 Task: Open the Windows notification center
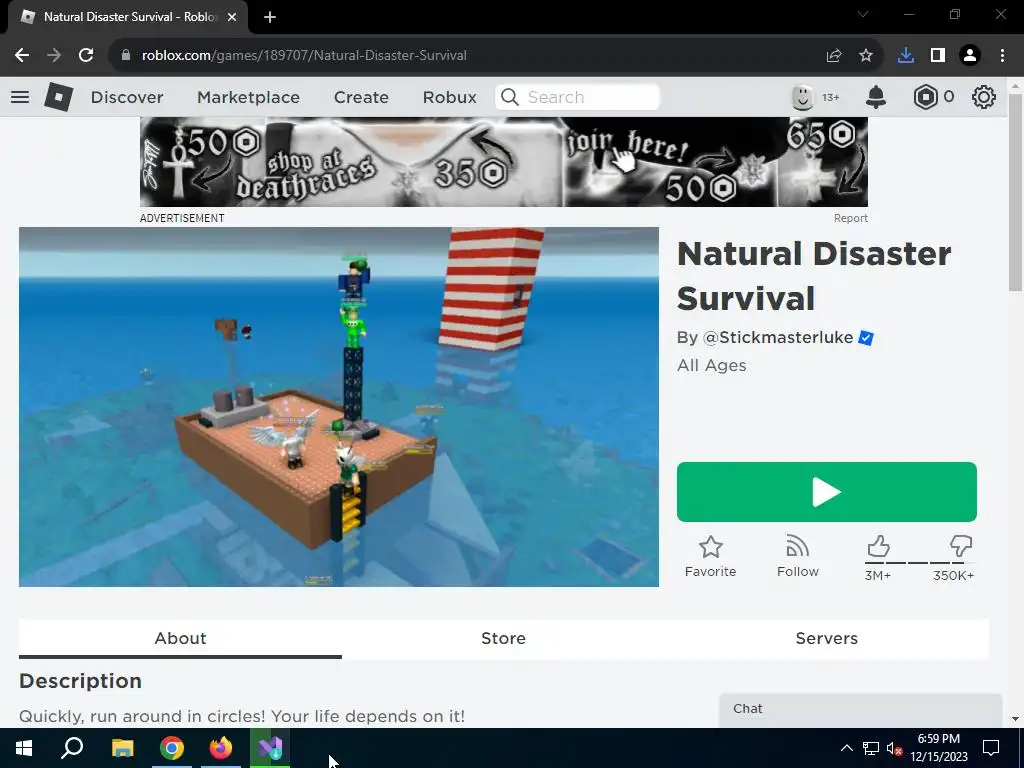click(x=991, y=748)
